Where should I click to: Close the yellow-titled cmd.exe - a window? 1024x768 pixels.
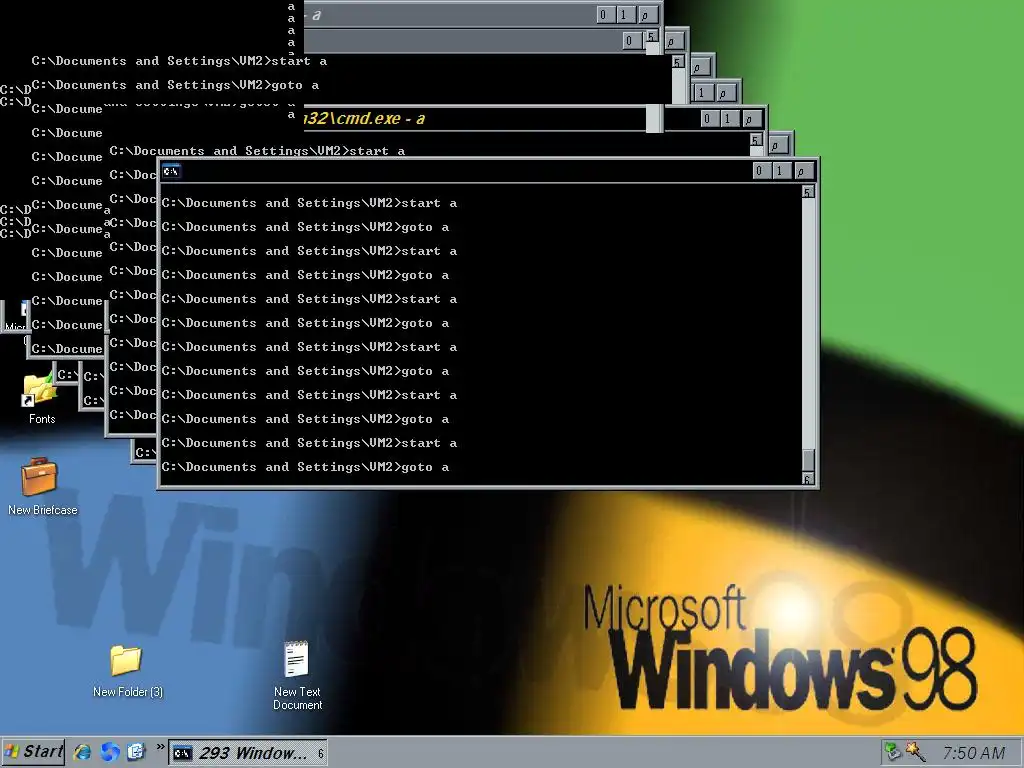(x=750, y=119)
